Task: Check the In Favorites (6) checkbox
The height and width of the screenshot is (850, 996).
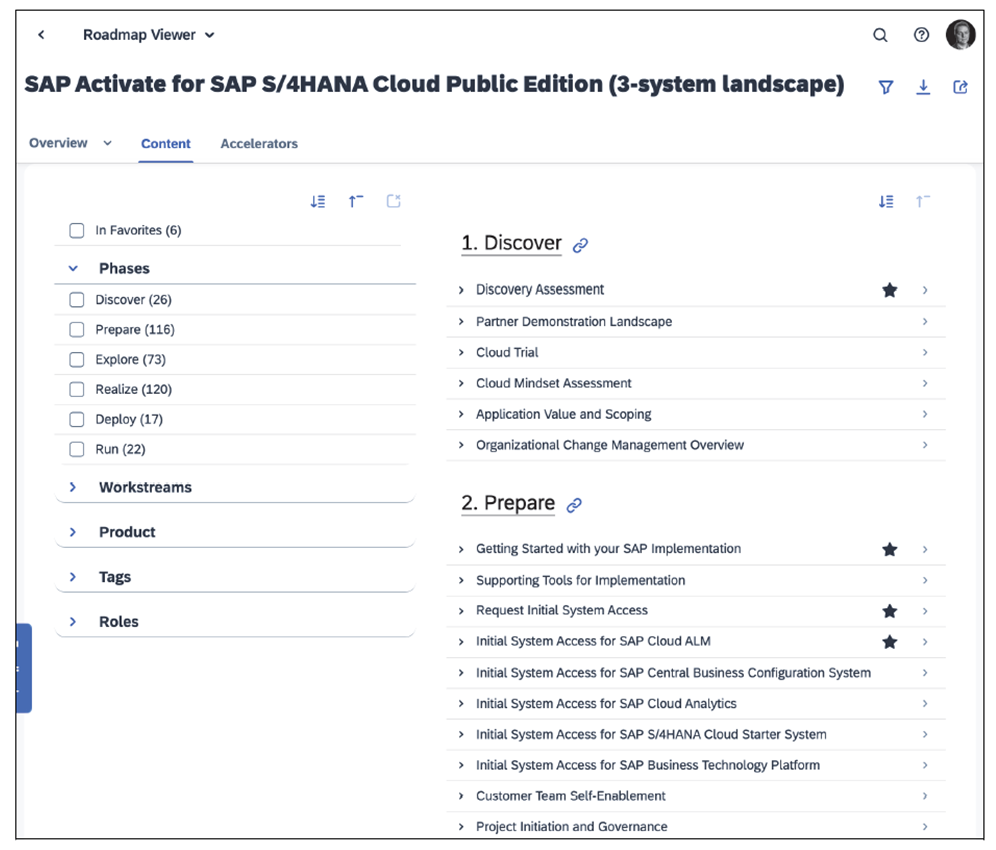Action: [x=77, y=231]
